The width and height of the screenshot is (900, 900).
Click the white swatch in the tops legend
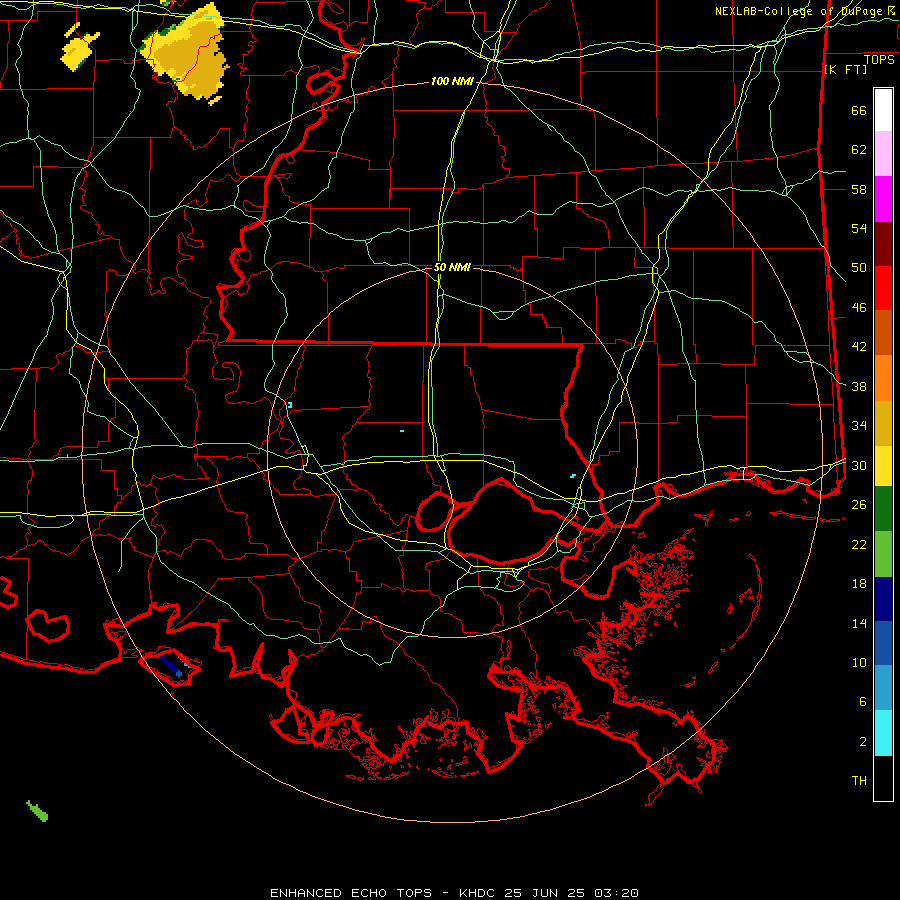[883, 110]
